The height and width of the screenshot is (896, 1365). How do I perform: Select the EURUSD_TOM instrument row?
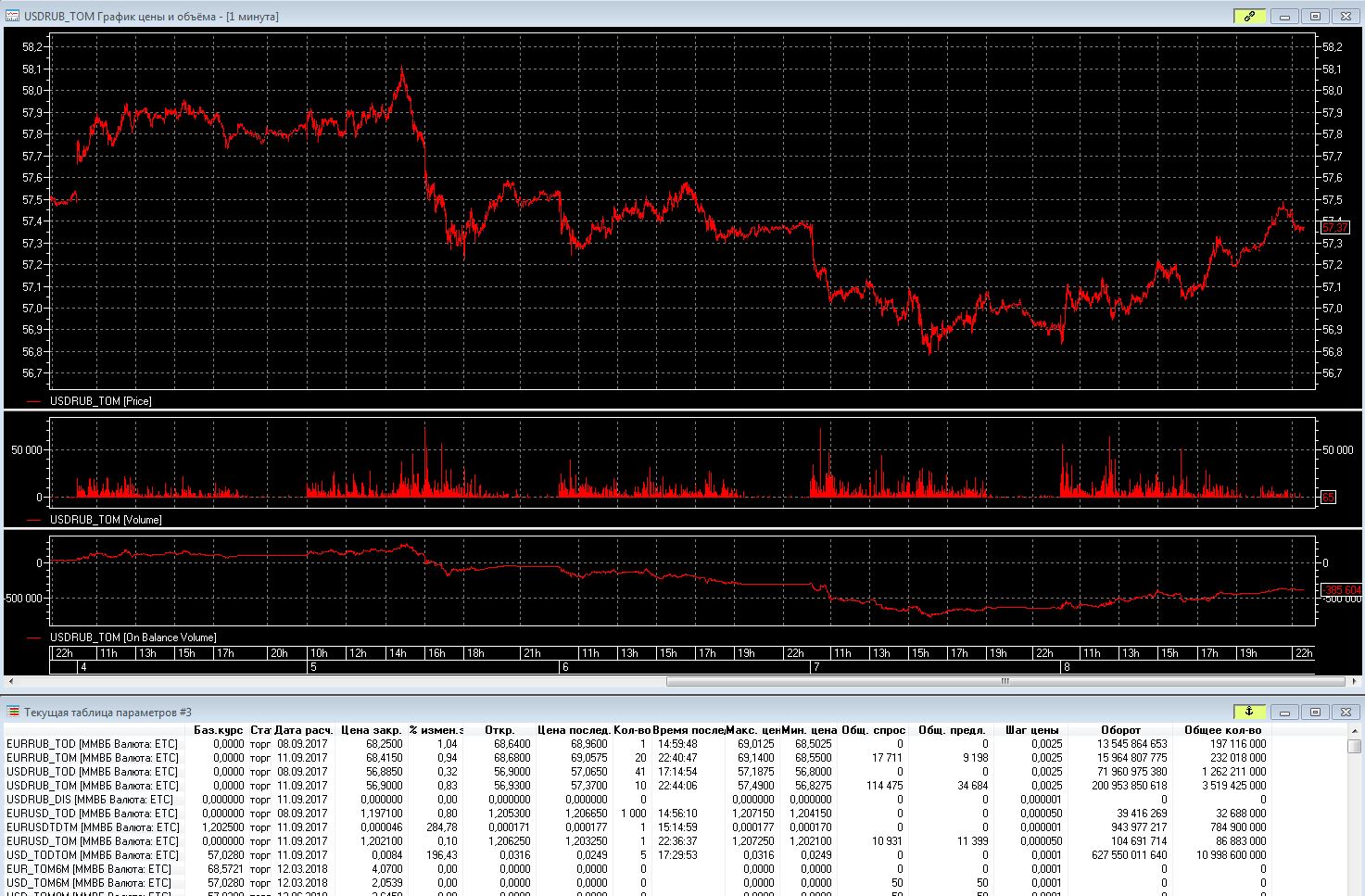[x=92, y=841]
